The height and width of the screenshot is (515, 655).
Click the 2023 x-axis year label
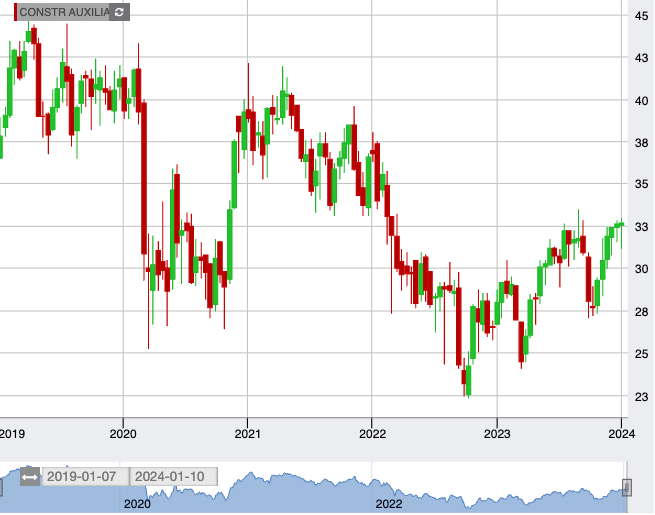[x=497, y=434]
